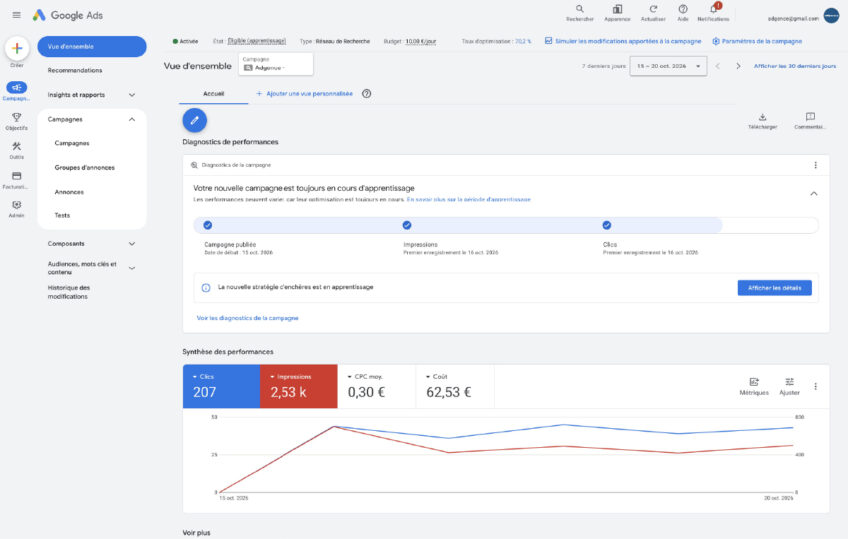Collapse the apprentissage diagnostics panel

click(814, 194)
